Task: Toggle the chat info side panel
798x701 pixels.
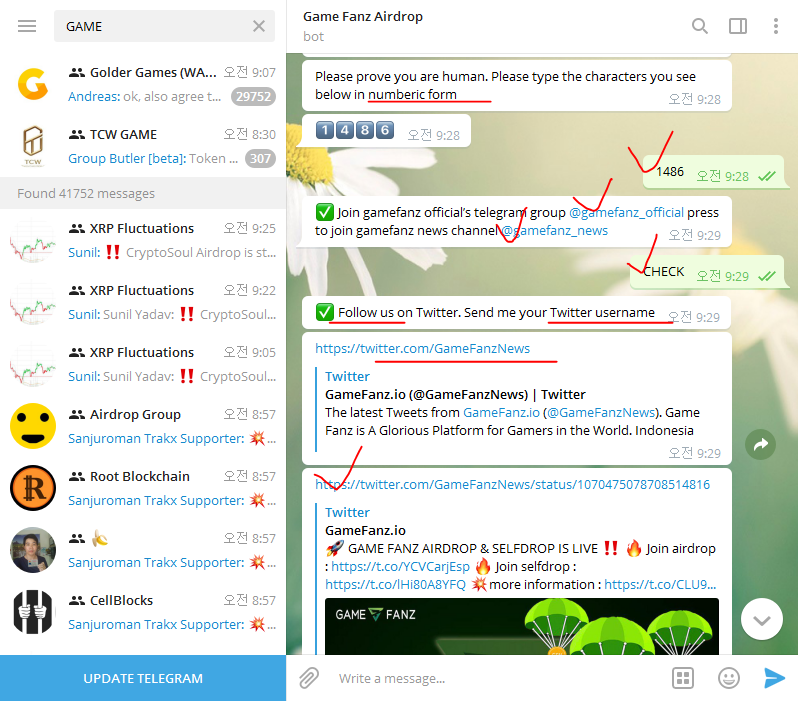Action: pos(737,26)
